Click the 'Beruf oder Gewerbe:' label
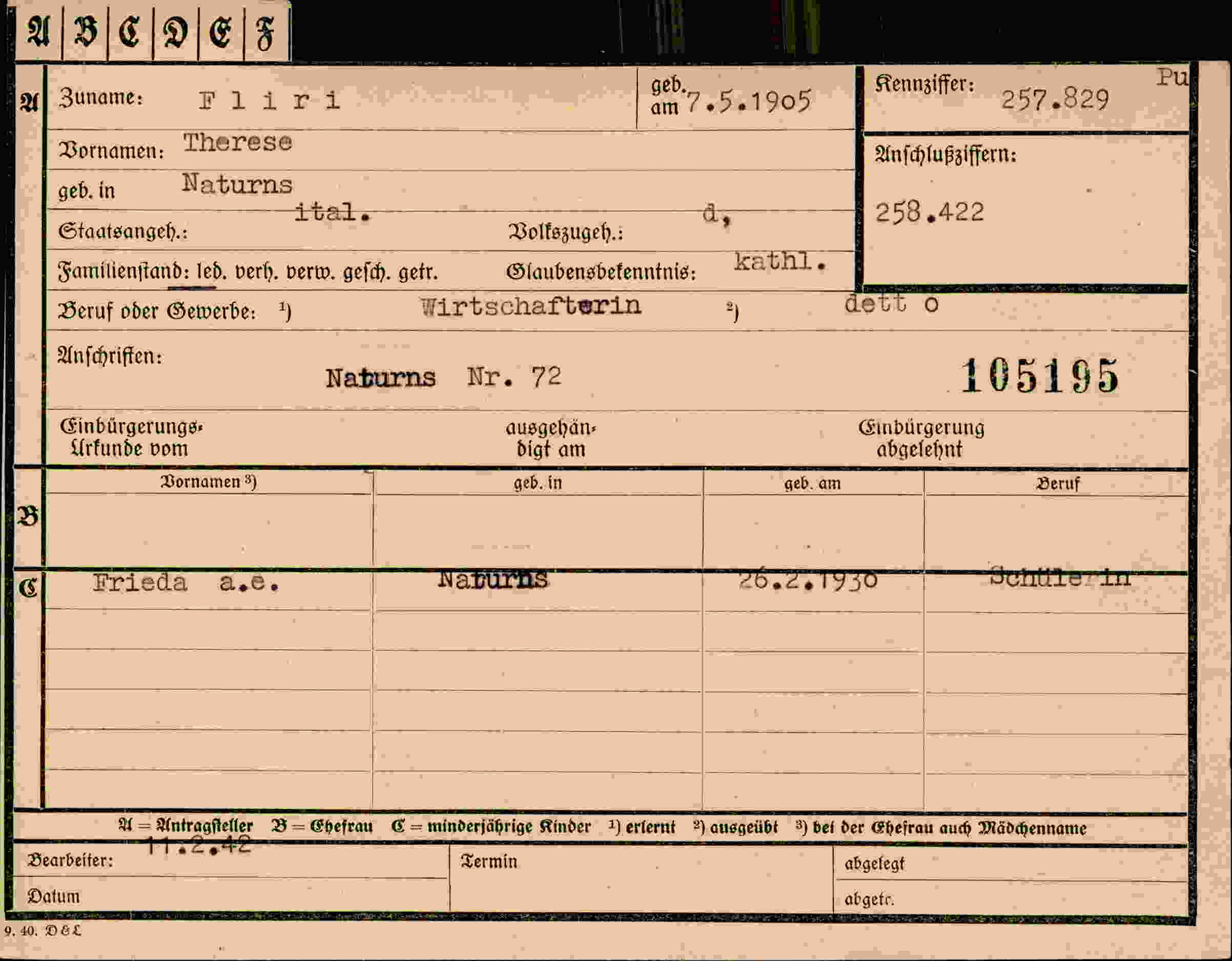 tap(157, 311)
